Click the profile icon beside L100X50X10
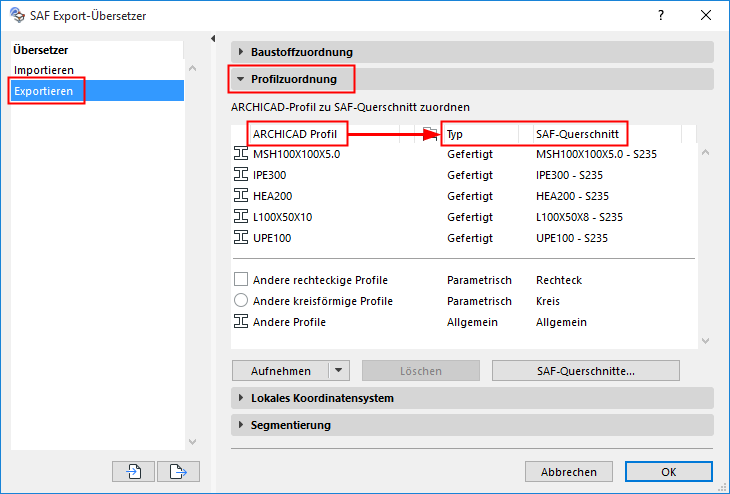The width and height of the screenshot is (730, 494). [241, 217]
